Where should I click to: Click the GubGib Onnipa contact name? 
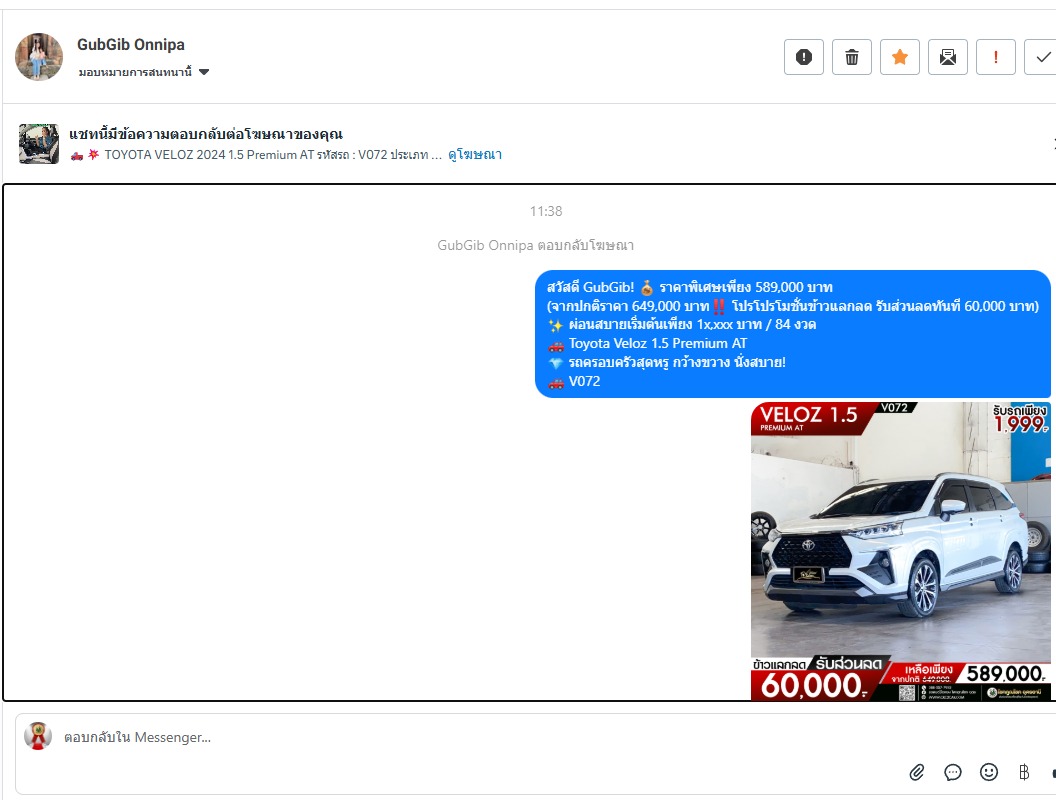pos(131,44)
